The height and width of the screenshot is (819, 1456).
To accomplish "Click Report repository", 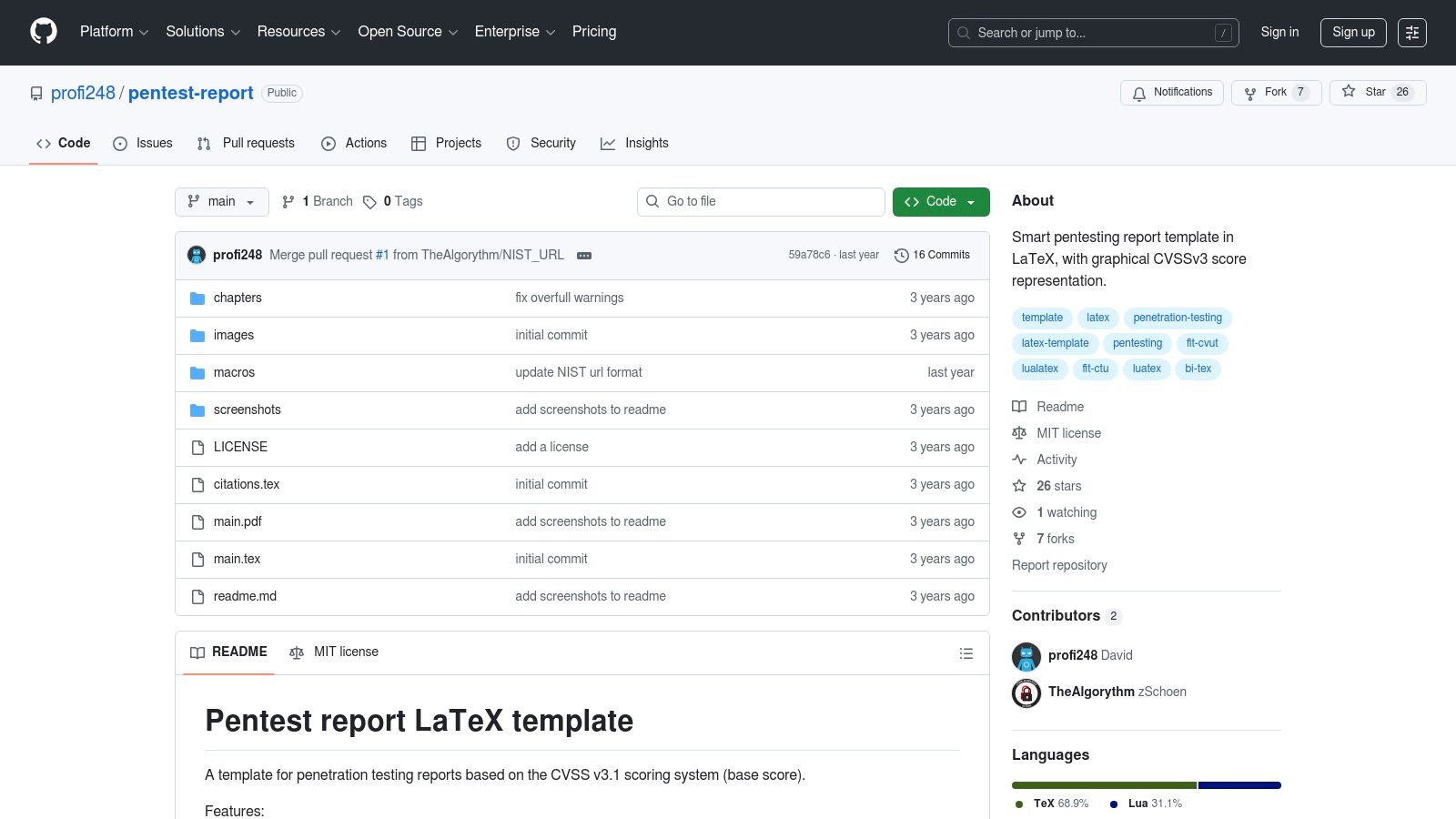I will tap(1059, 565).
